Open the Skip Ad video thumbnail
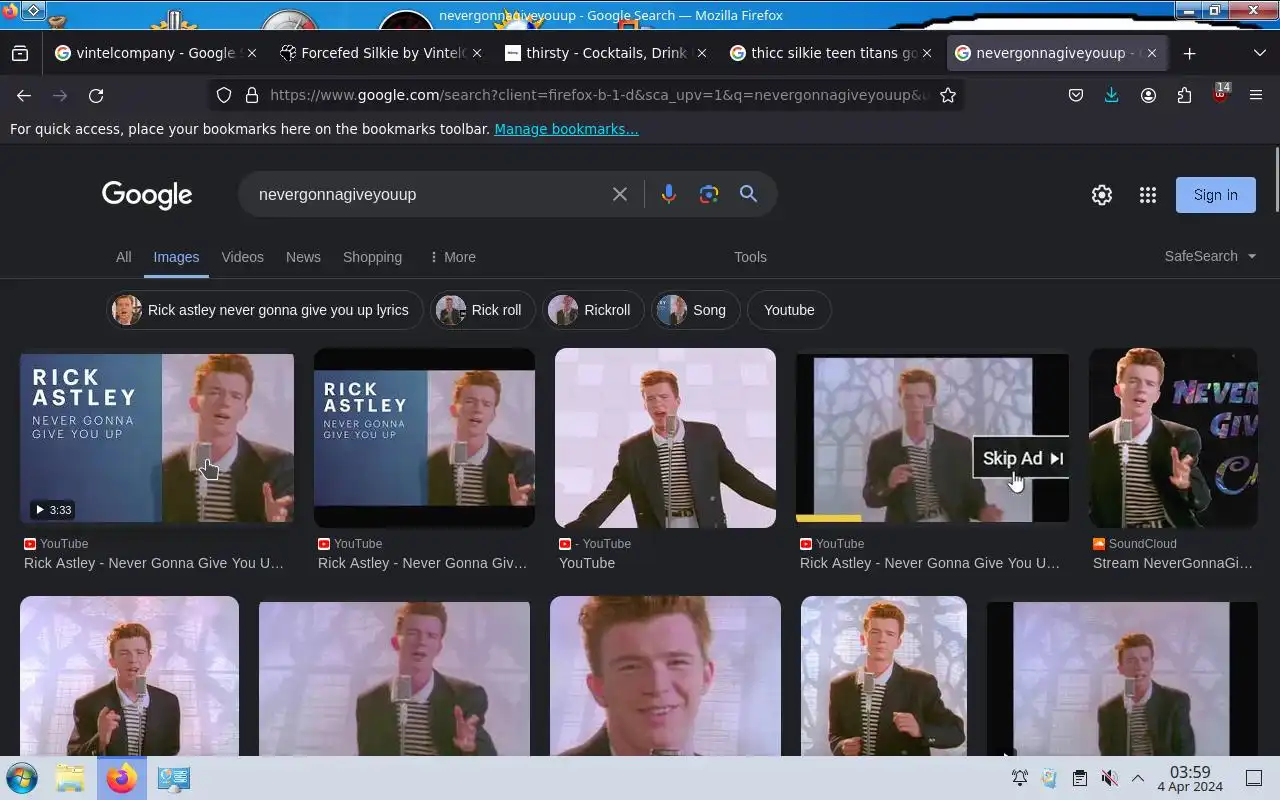 pos(932,437)
